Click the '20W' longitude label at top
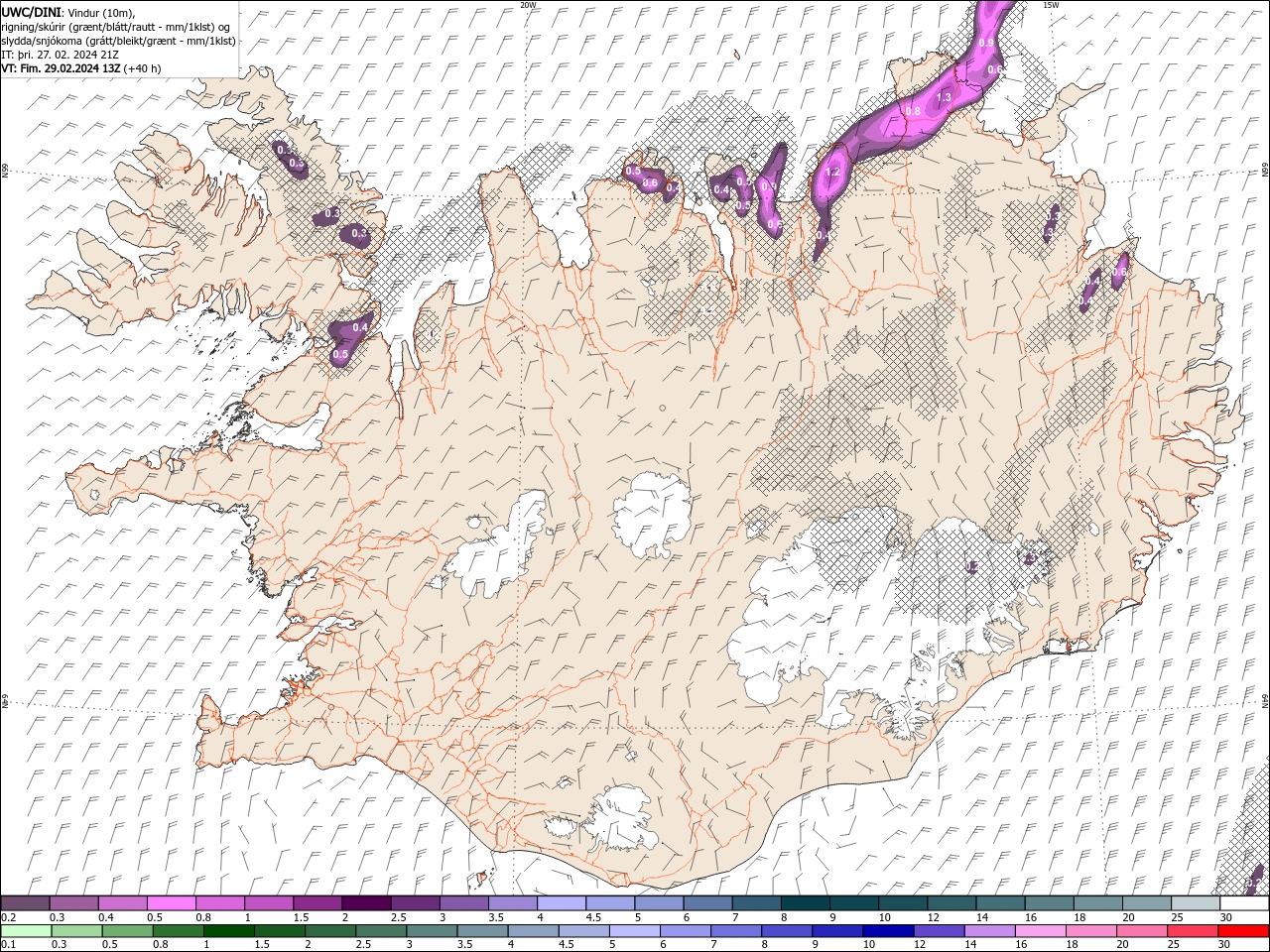The width and height of the screenshot is (1270, 952). tap(528, 5)
